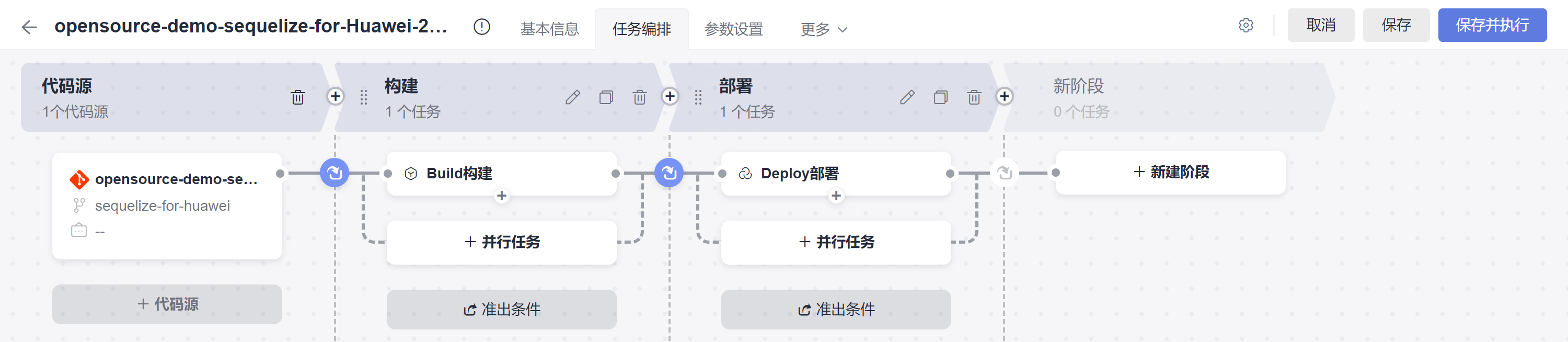This screenshot has height=342, width=1568.
Task: Add serial task below Deploy部署
Action: tap(836, 196)
